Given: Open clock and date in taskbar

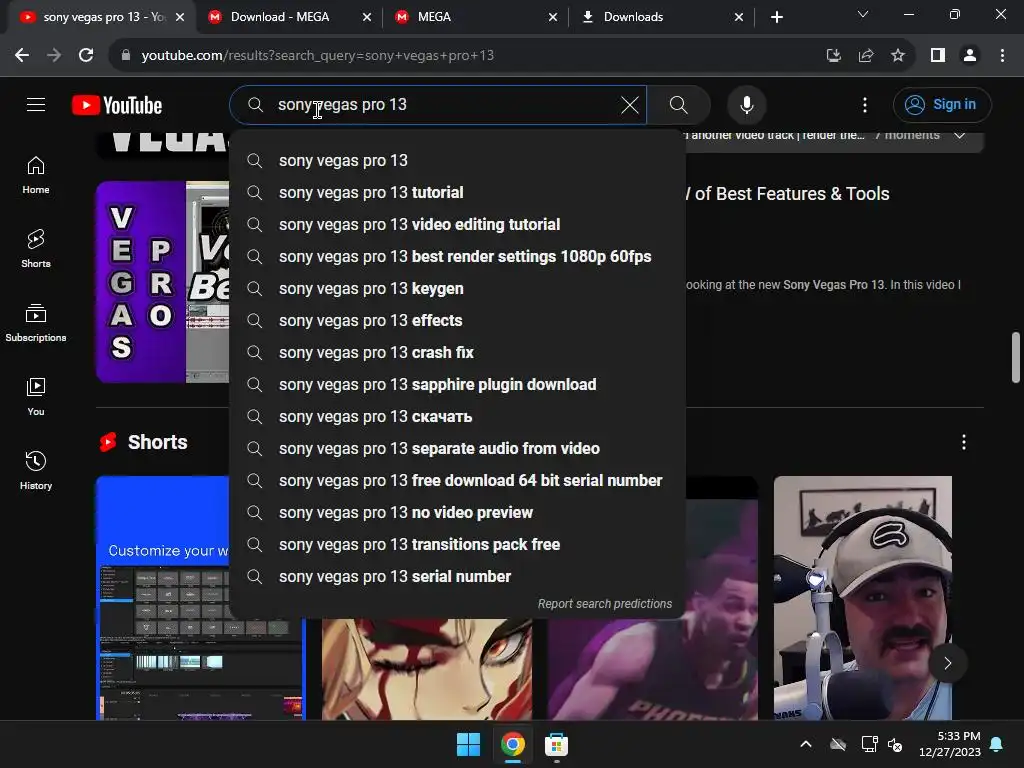Looking at the screenshot, I should 950,744.
